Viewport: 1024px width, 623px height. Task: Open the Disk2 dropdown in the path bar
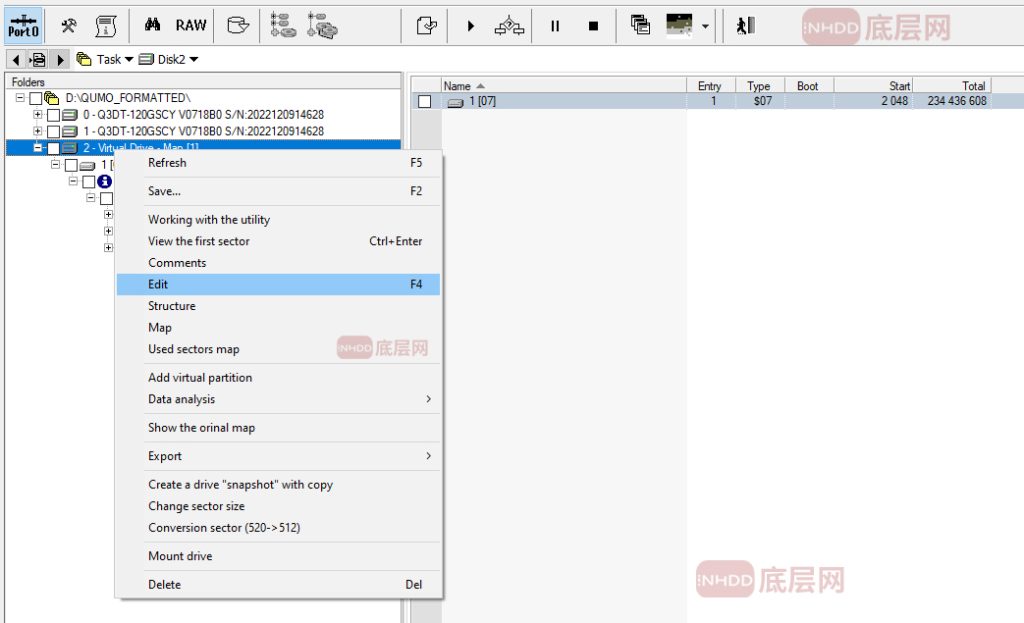(x=168, y=59)
